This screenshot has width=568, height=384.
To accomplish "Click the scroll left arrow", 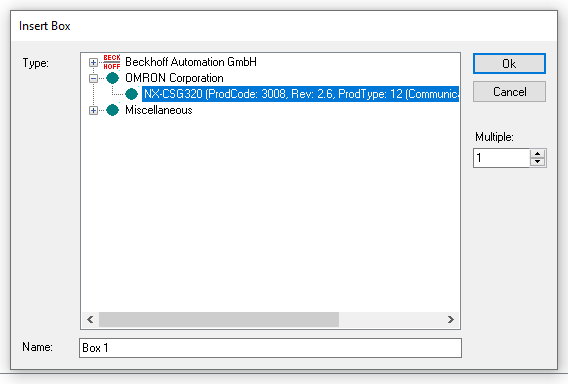I will 90,320.
